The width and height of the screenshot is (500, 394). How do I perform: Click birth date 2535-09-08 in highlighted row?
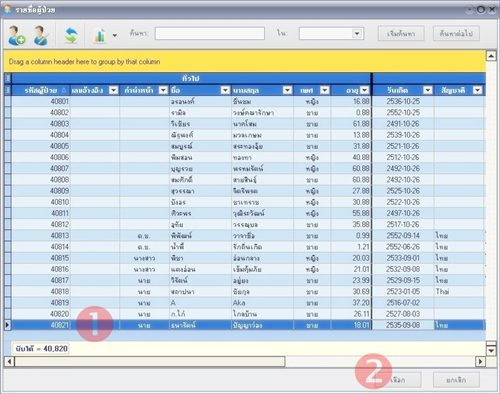click(x=403, y=325)
